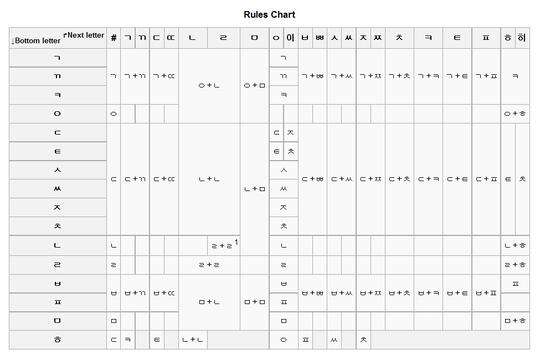Select the ㄹ column header
Screen dimensions: 540x360
click(224, 38)
